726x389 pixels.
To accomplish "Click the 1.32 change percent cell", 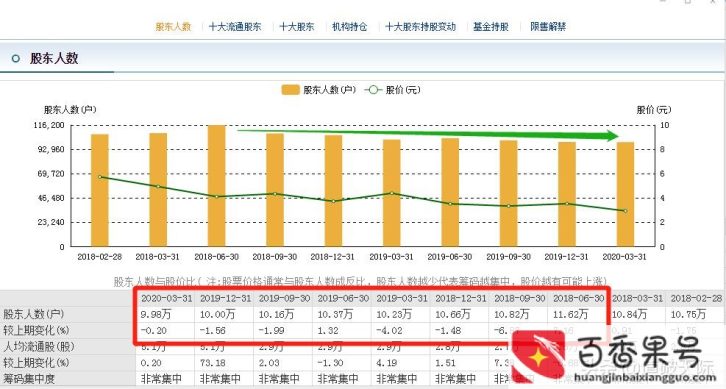I will point(328,331).
